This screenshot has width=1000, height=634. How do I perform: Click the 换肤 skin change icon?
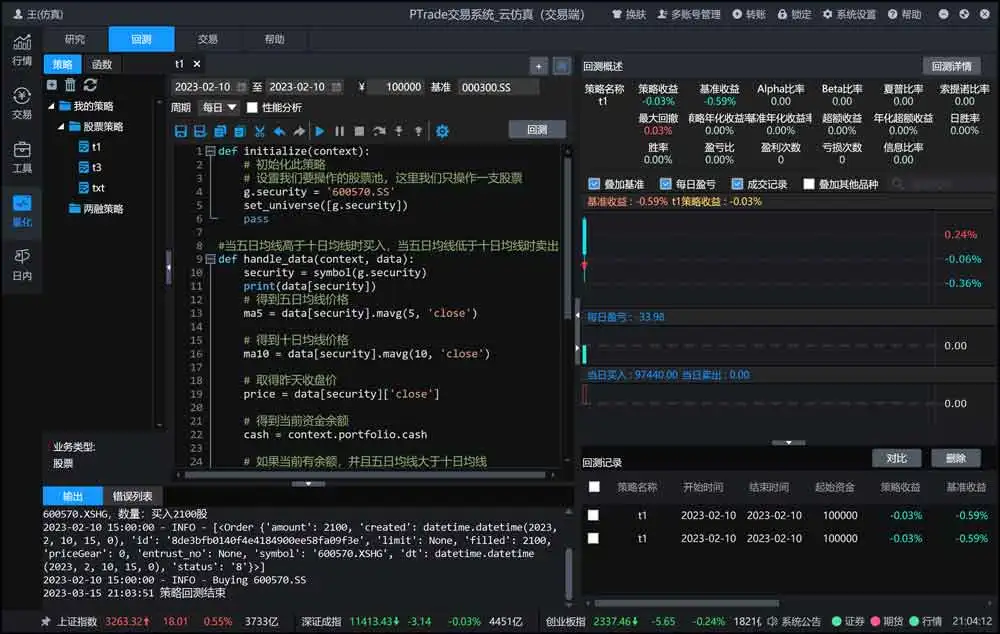pos(628,14)
